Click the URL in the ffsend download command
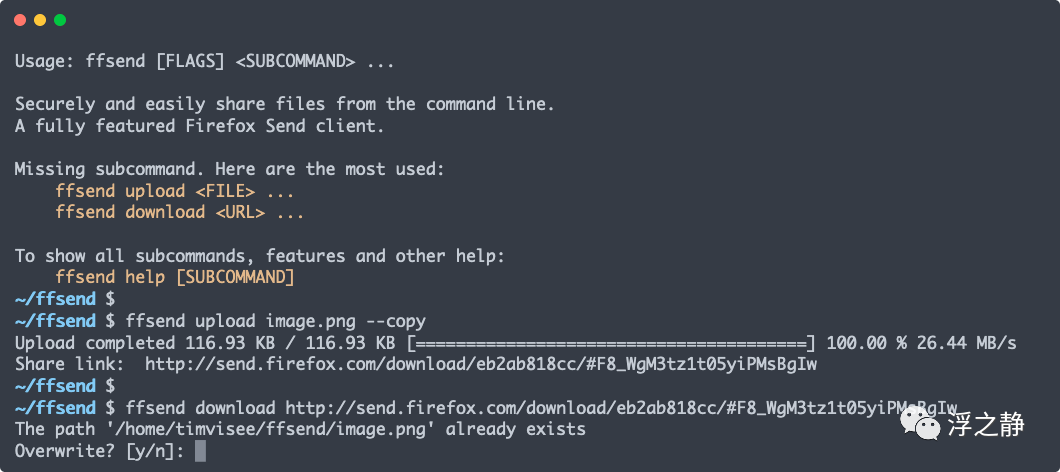 (620, 408)
